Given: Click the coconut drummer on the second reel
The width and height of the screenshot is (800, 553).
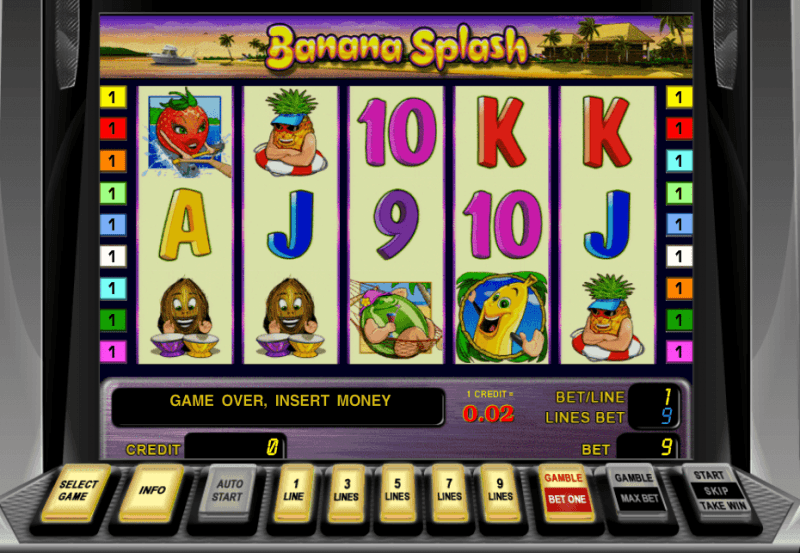Looking at the screenshot, I should coord(290,317).
